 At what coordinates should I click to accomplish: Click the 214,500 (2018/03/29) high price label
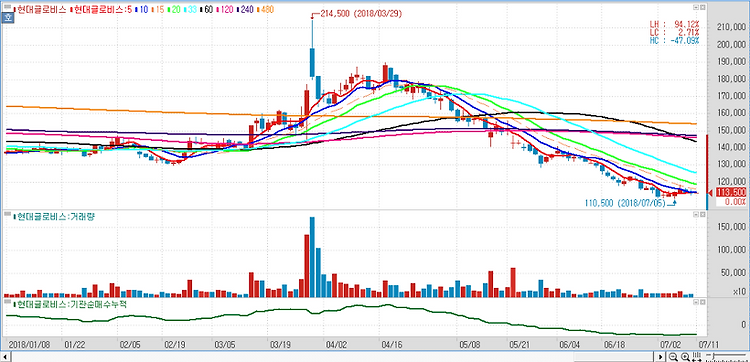(x=361, y=14)
